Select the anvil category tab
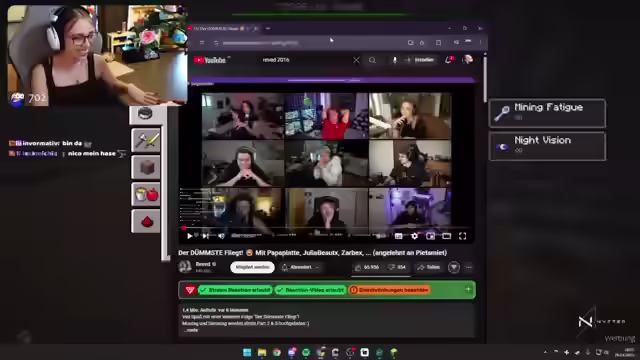This screenshot has width=640, height=360. (145, 114)
